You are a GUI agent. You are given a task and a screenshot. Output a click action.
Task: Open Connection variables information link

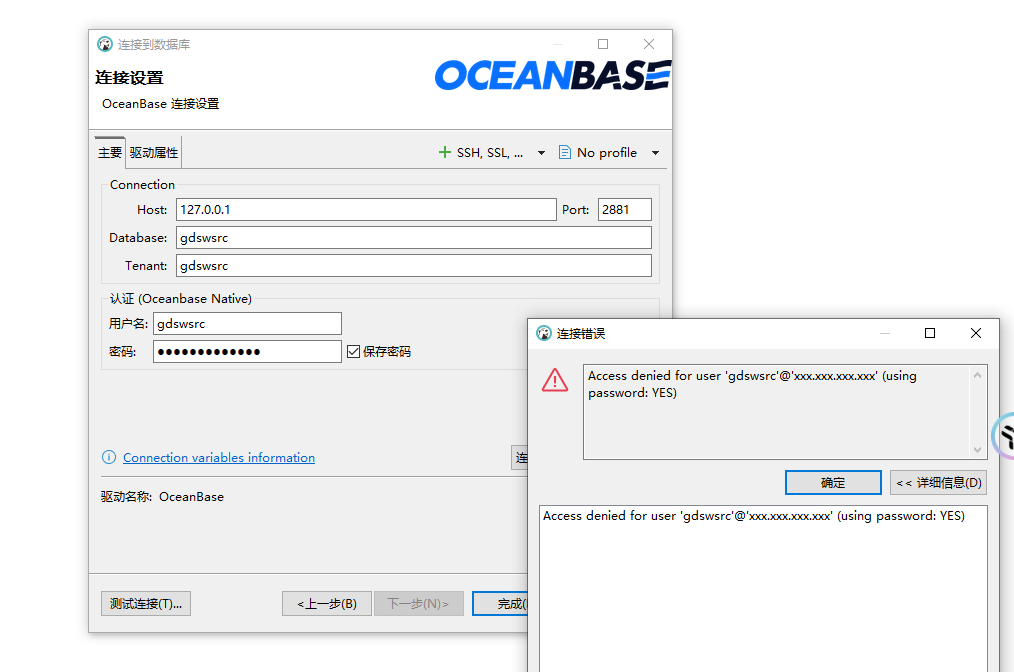[x=219, y=458]
